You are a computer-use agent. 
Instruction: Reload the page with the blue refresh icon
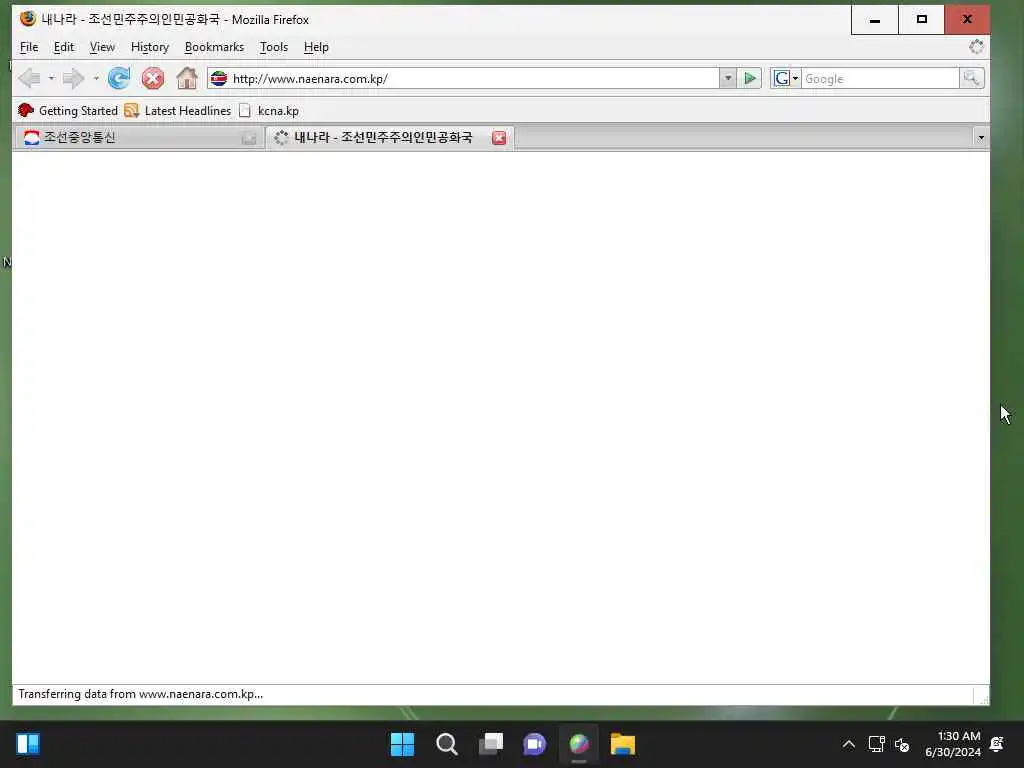[x=119, y=78]
